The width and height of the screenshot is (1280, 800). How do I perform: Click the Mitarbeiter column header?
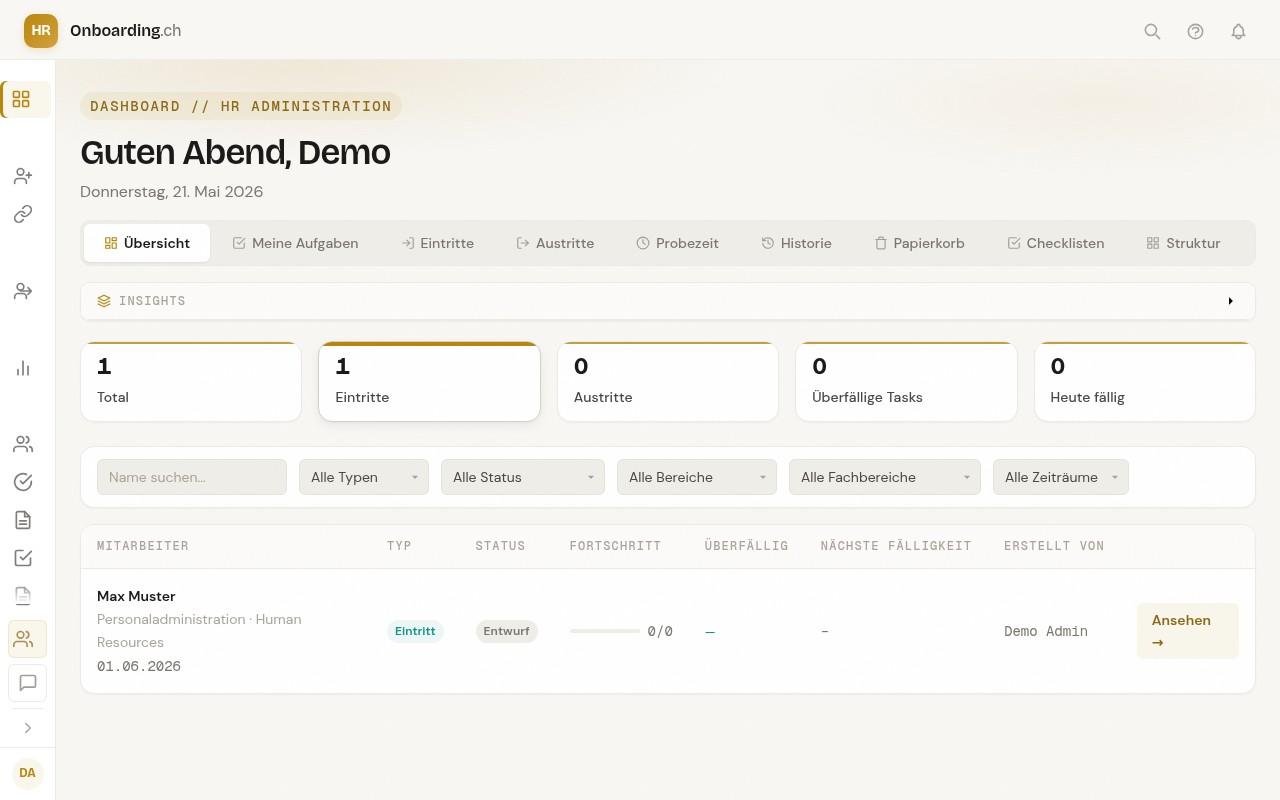tap(143, 546)
